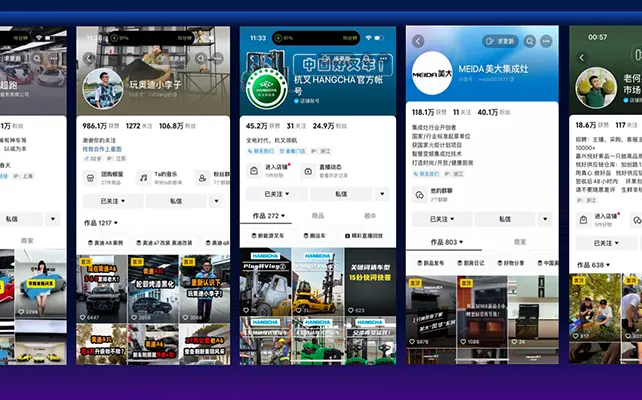Switch to 商家 tab on leftmost profile

click(27, 241)
